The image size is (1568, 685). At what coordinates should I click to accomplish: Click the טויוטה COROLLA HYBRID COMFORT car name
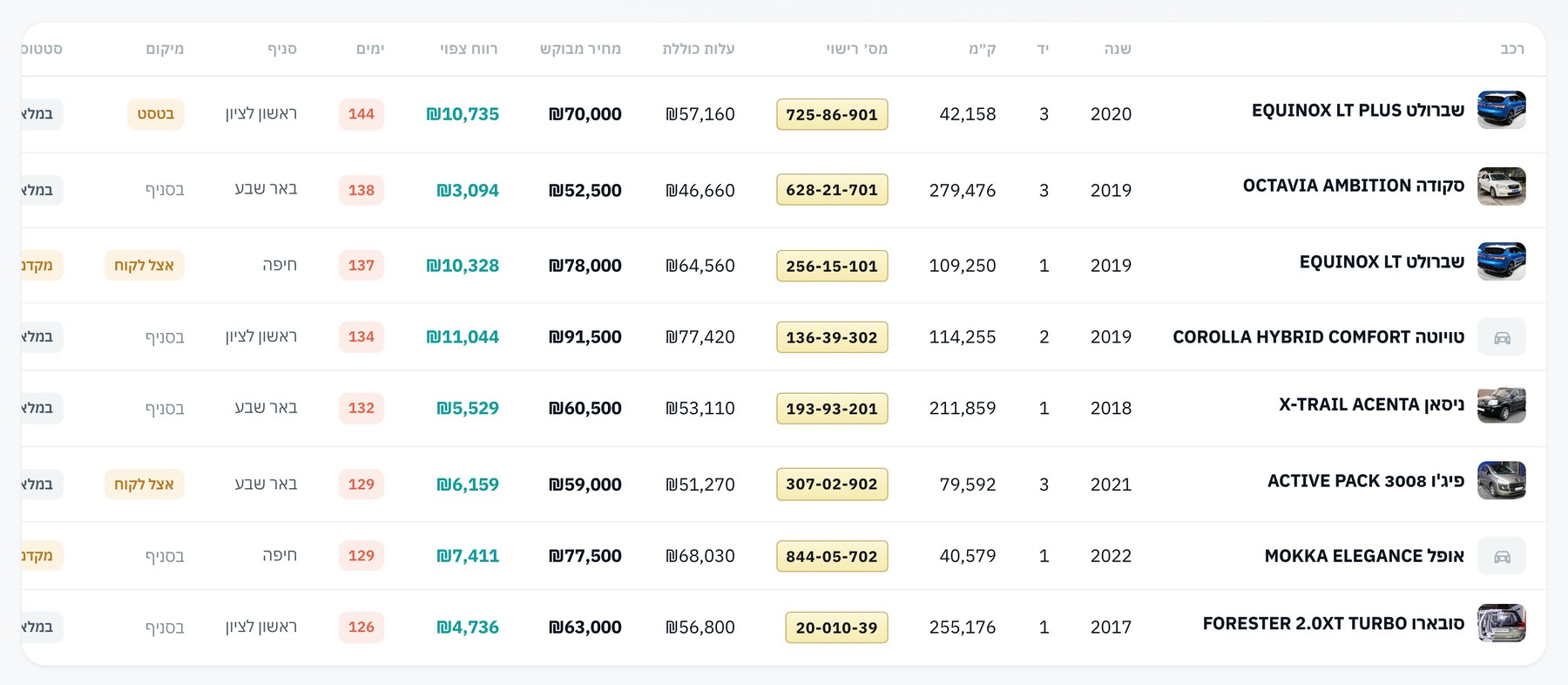(x=1319, y=337)
